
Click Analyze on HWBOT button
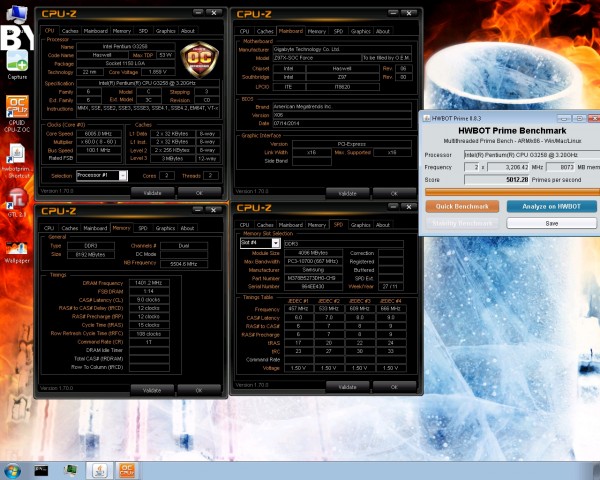[551, 206]
